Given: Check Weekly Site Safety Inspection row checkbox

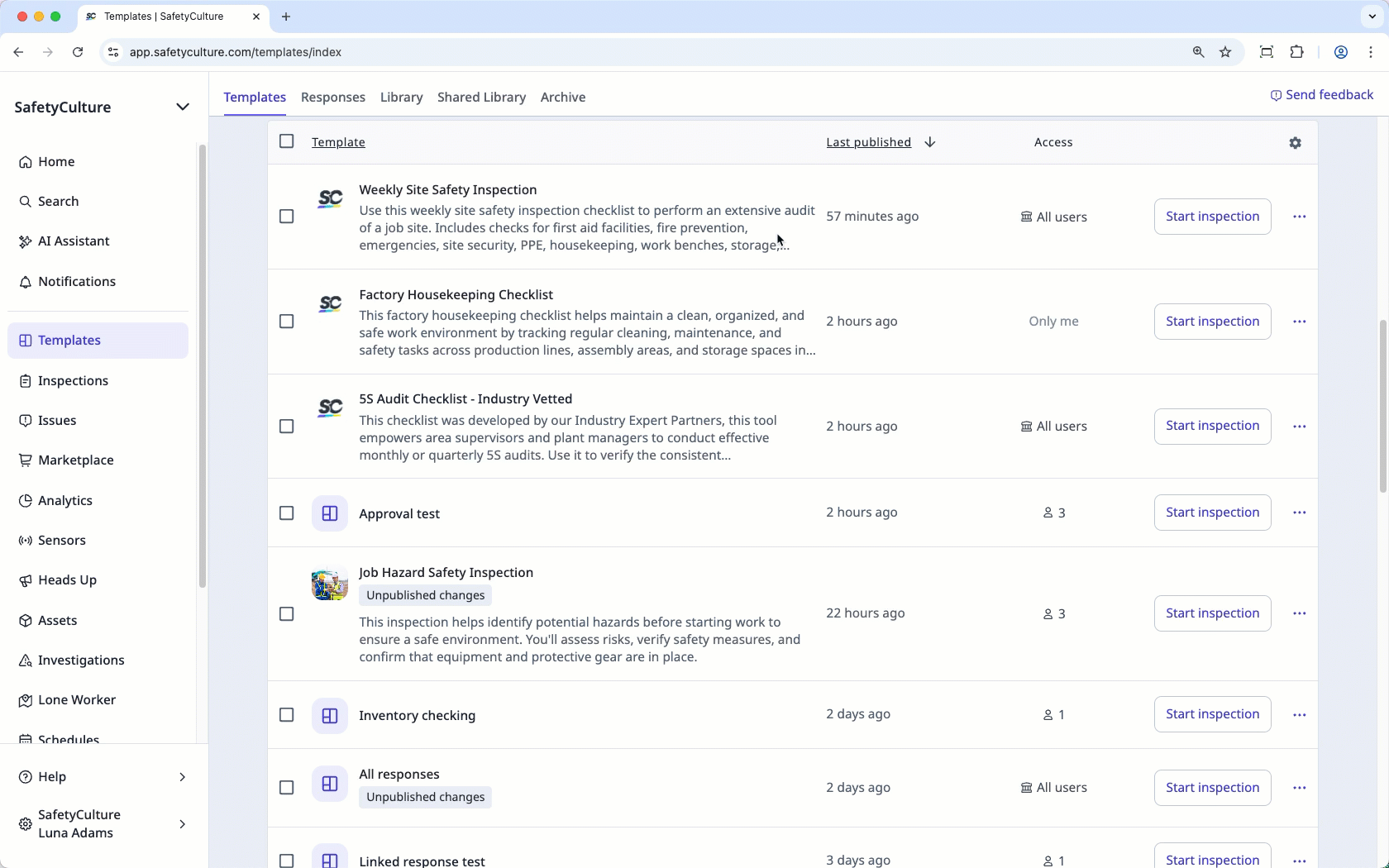Looking at the screenshot, I should point(286,217).
